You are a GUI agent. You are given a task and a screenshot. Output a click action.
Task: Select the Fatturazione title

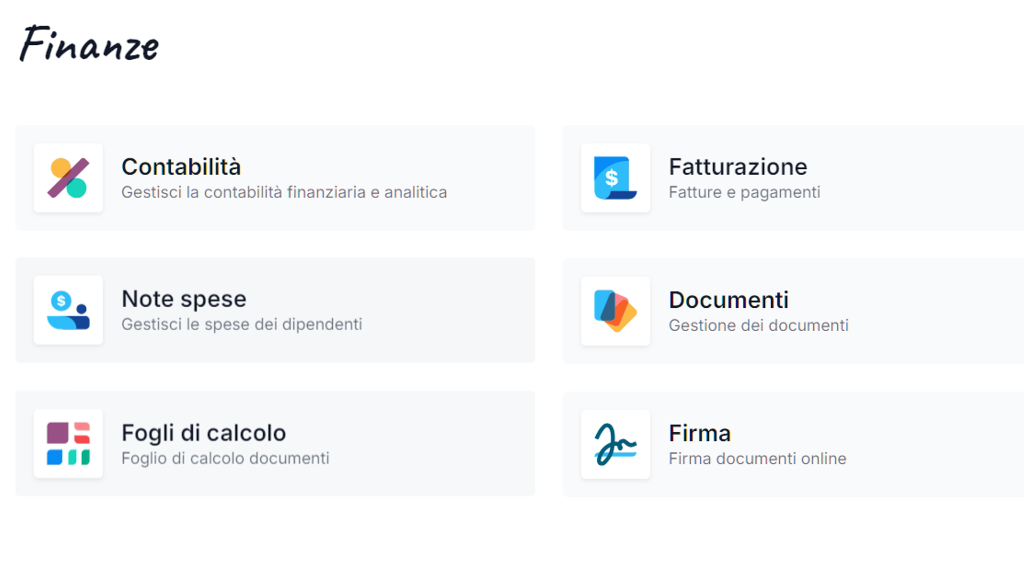click(x=738, y=167)
